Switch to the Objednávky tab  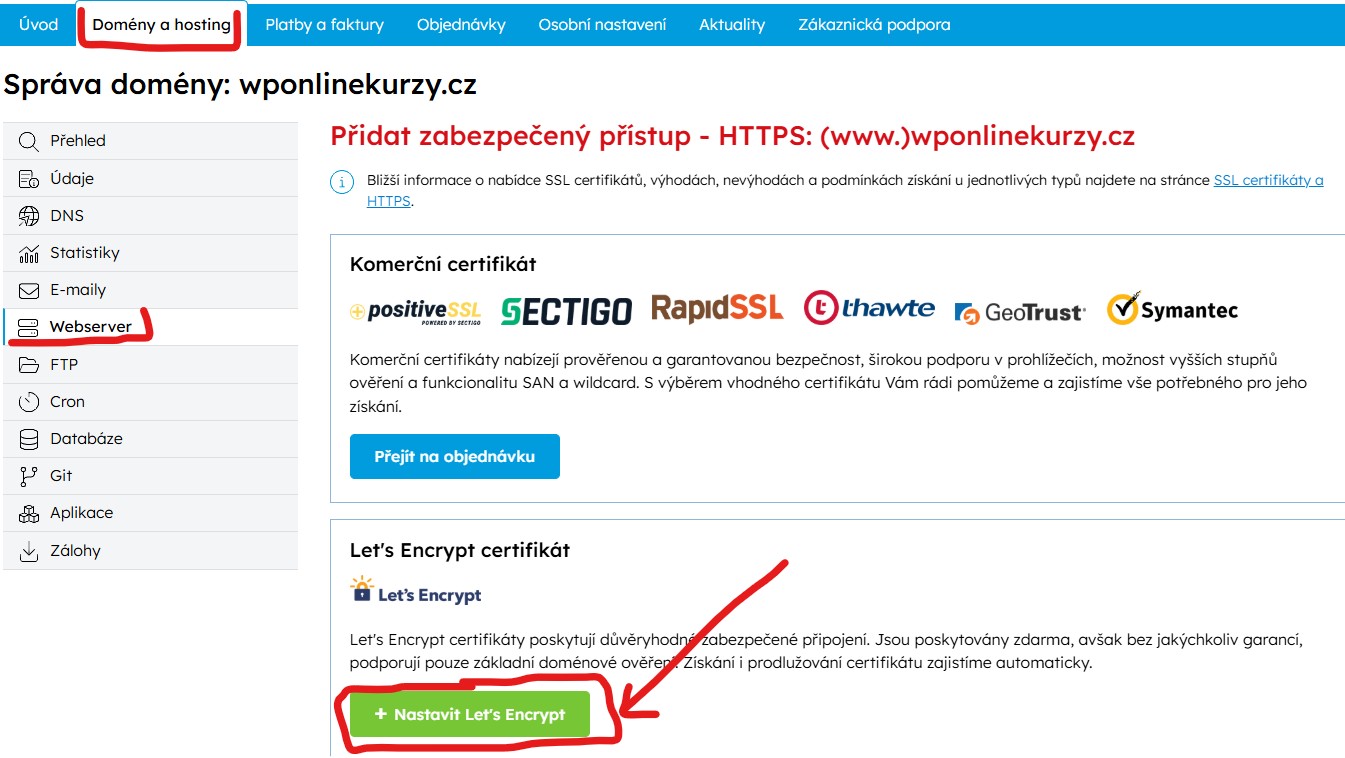[x=461, y=25]
